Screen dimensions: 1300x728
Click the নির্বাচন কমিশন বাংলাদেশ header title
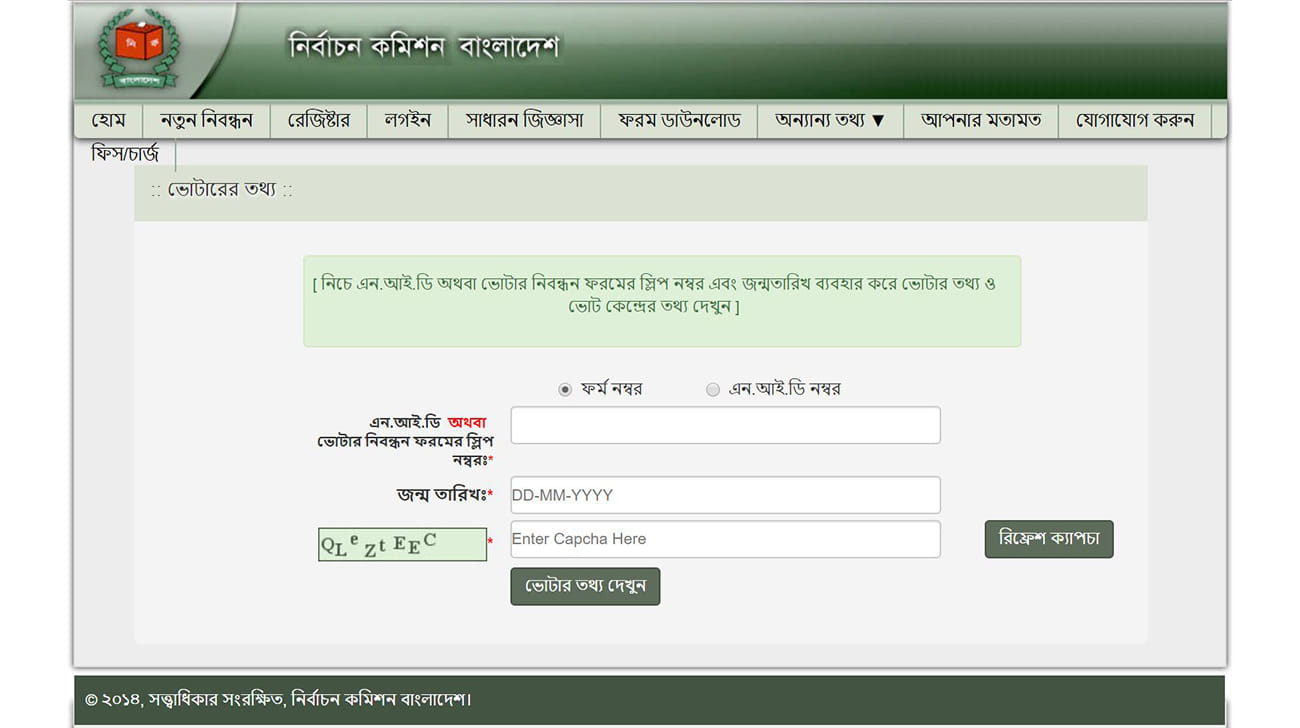424,47
